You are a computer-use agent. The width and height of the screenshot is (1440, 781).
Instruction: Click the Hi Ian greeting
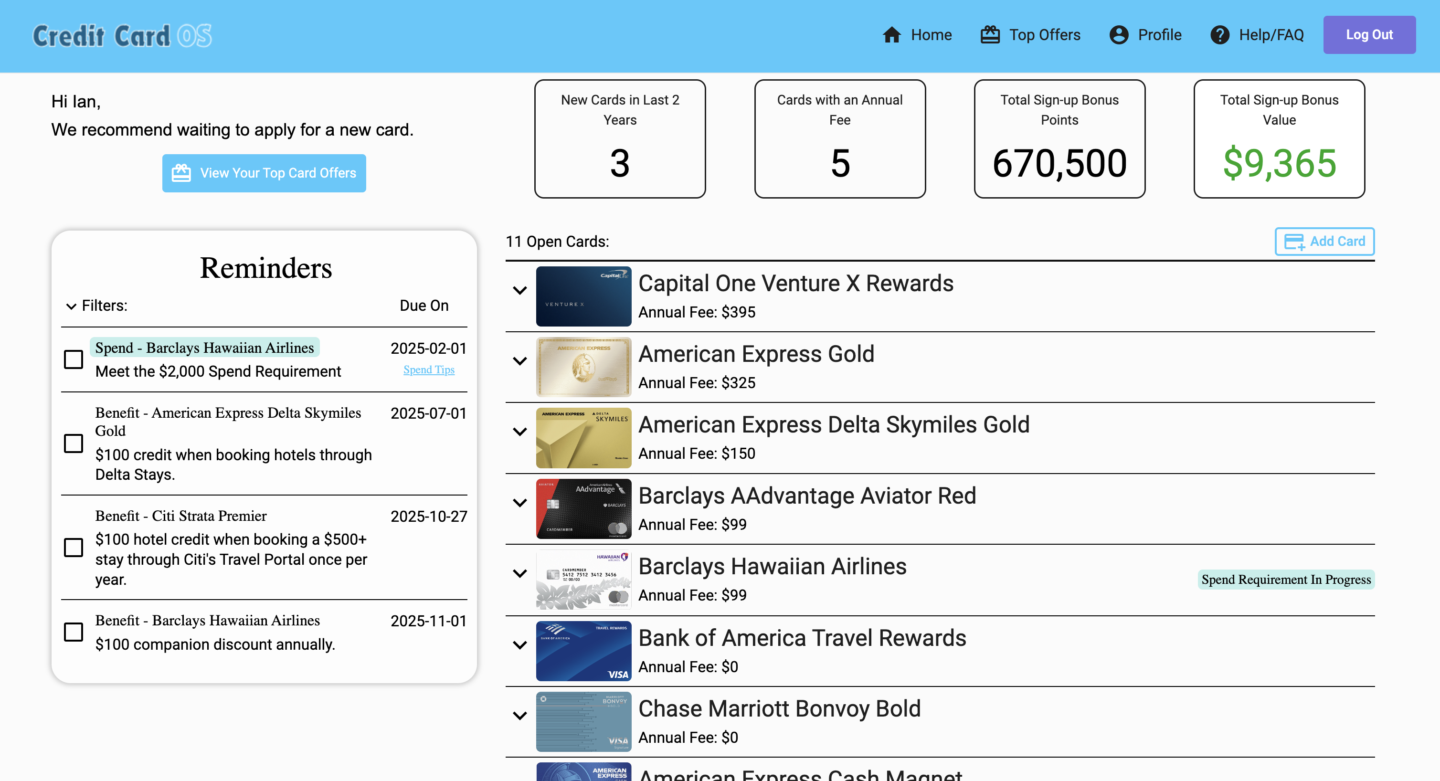coord(76,102)
